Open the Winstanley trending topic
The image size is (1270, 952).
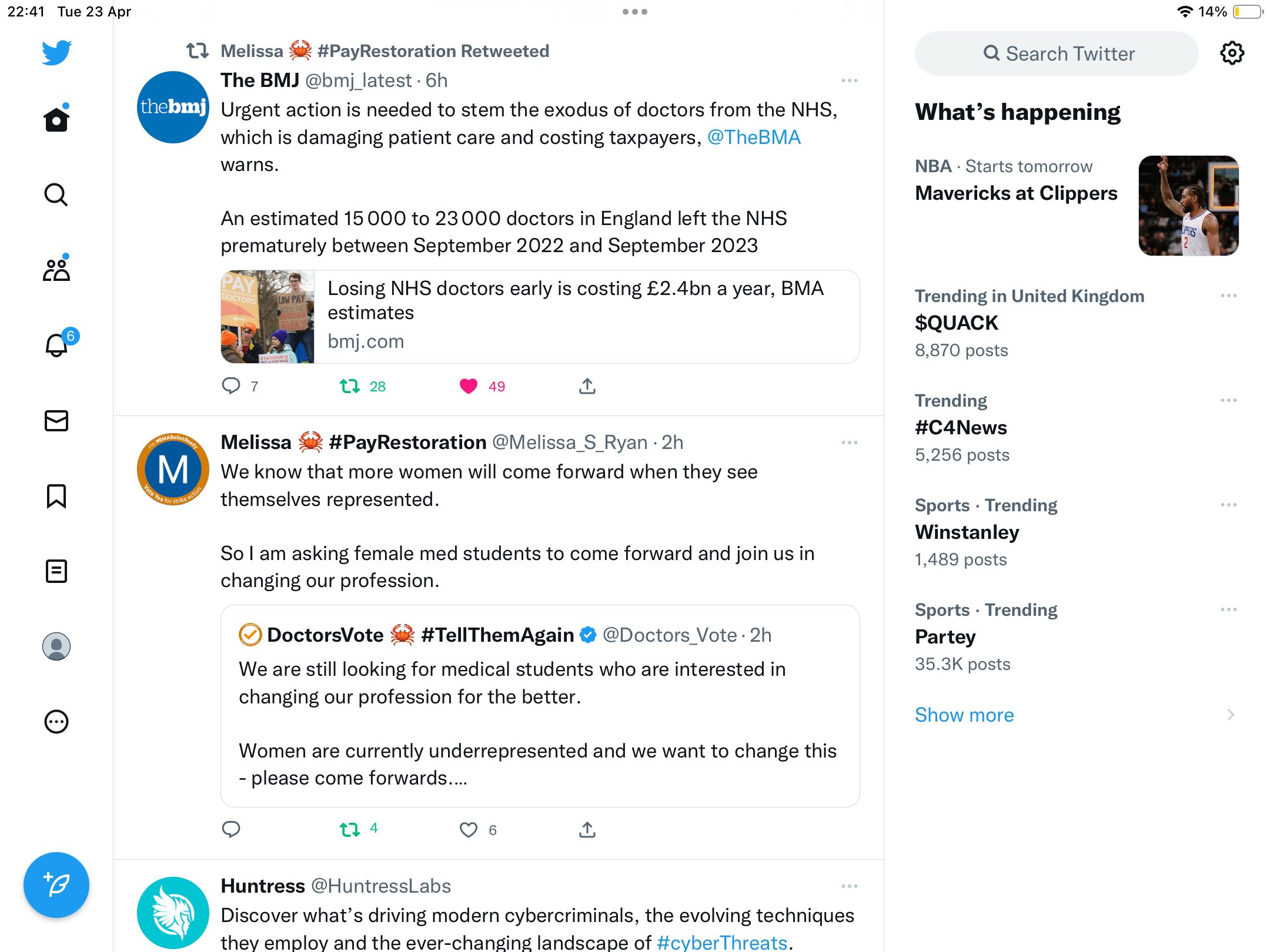click(x=967, y=532)
